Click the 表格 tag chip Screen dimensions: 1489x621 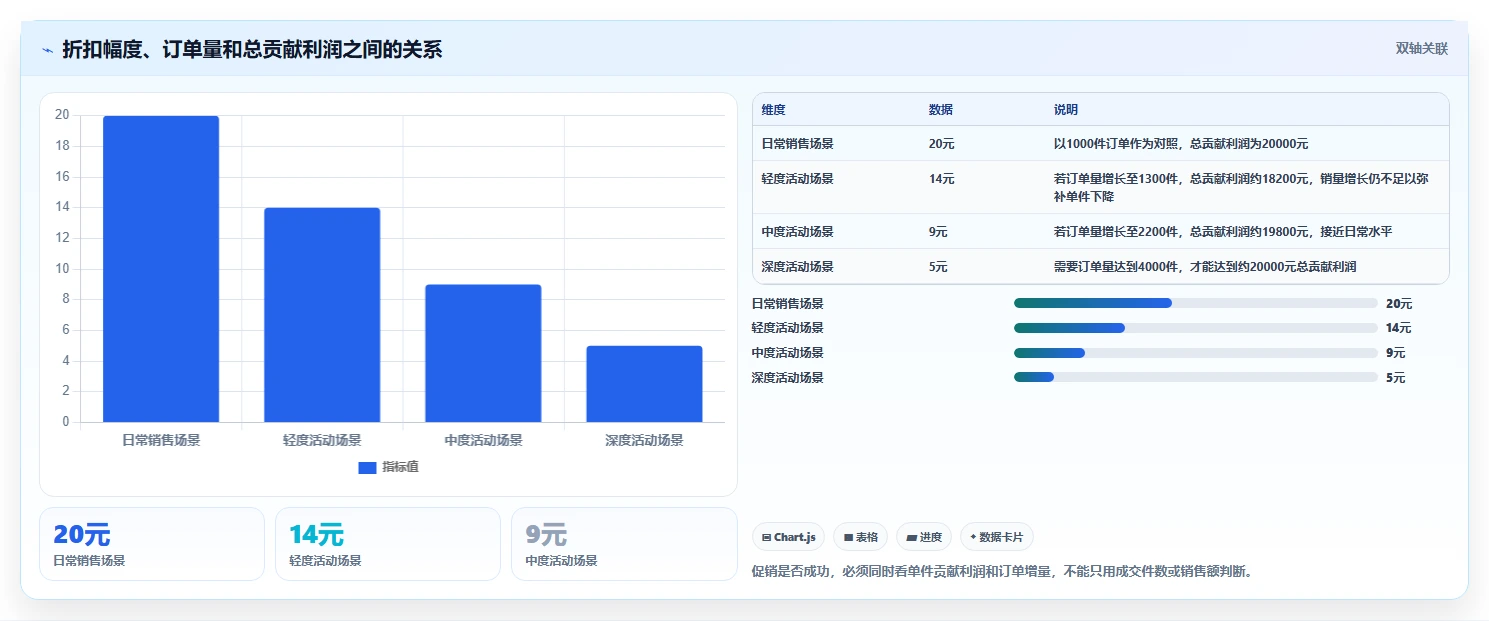pyautogui.click(x=861, y=537)
